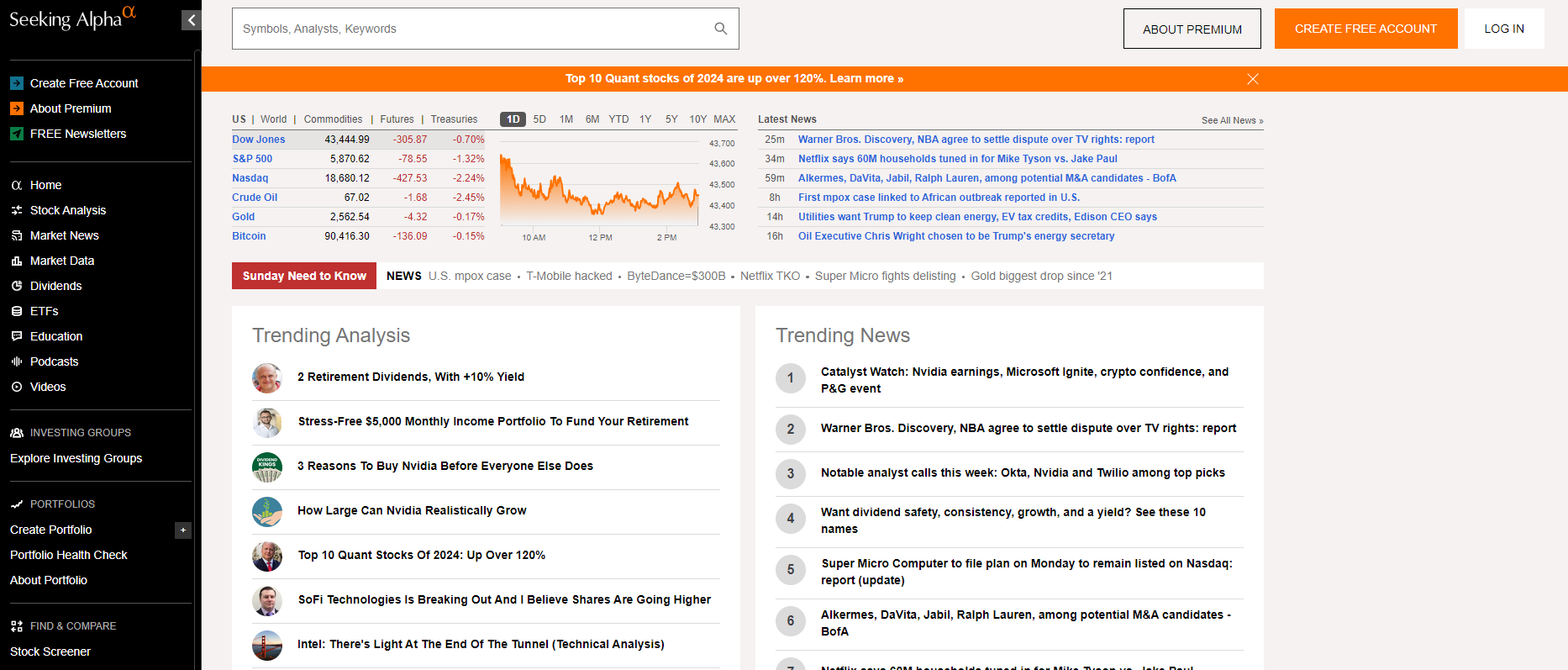Click avatar beside How Large Can Nvidia
Screen dimensions: 1568x670
click(267, 512)
